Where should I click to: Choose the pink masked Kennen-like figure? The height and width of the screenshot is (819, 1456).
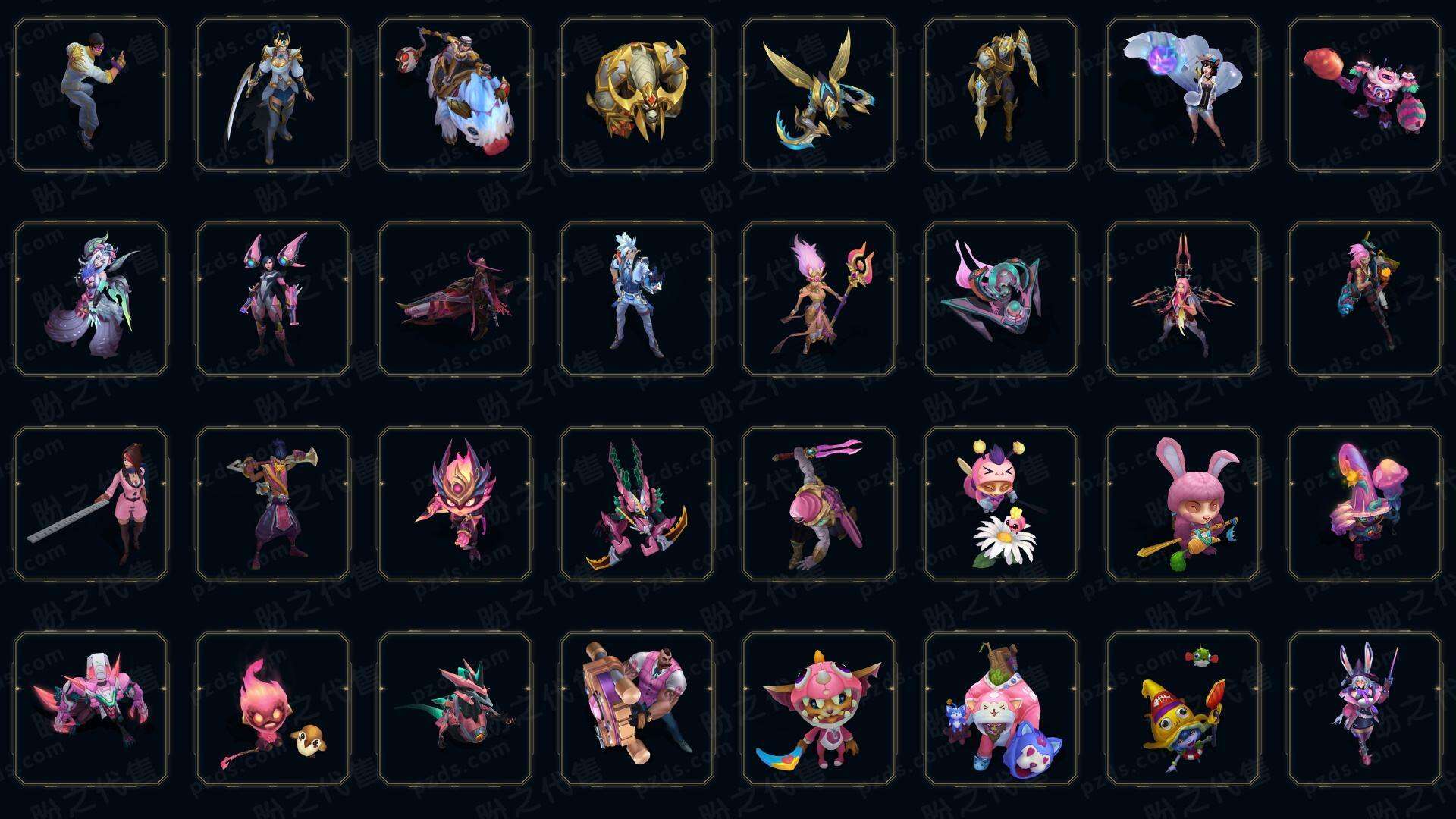click(455, 504)
